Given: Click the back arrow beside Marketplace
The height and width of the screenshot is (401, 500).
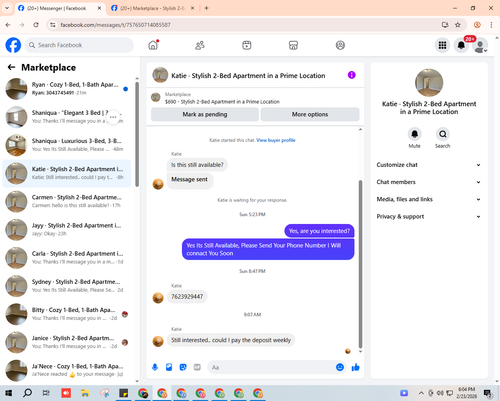Looking at the screenshot, I should click(x=11, y=67).
